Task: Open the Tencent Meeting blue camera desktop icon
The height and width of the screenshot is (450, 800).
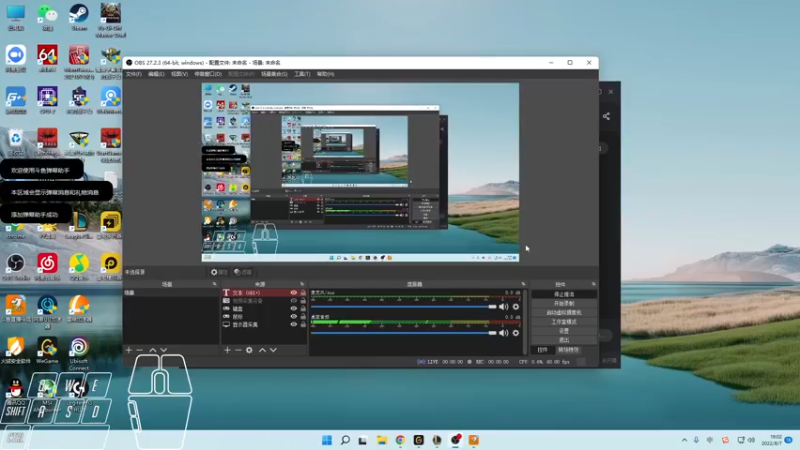Action: (x=16, y=59)
